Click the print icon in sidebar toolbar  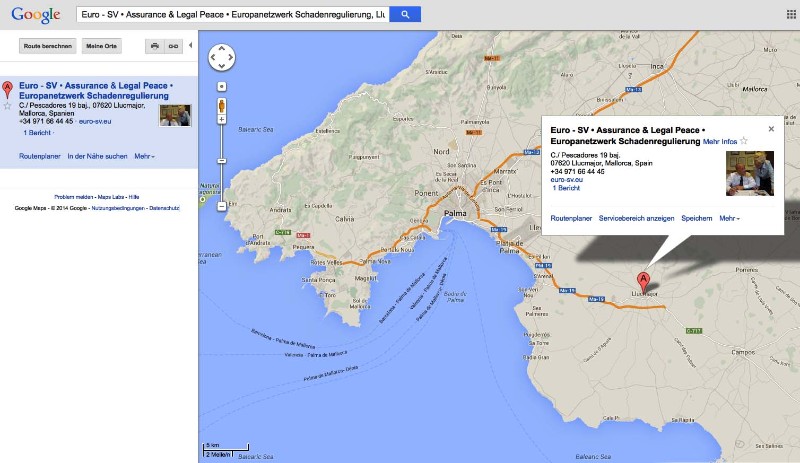[x=155, y=46]
